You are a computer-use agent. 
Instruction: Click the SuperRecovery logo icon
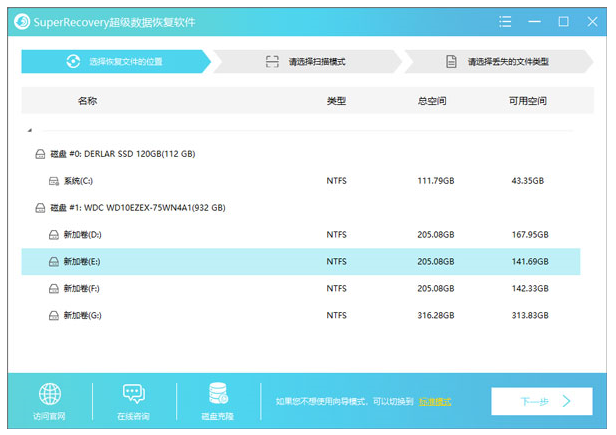[22, 22]
